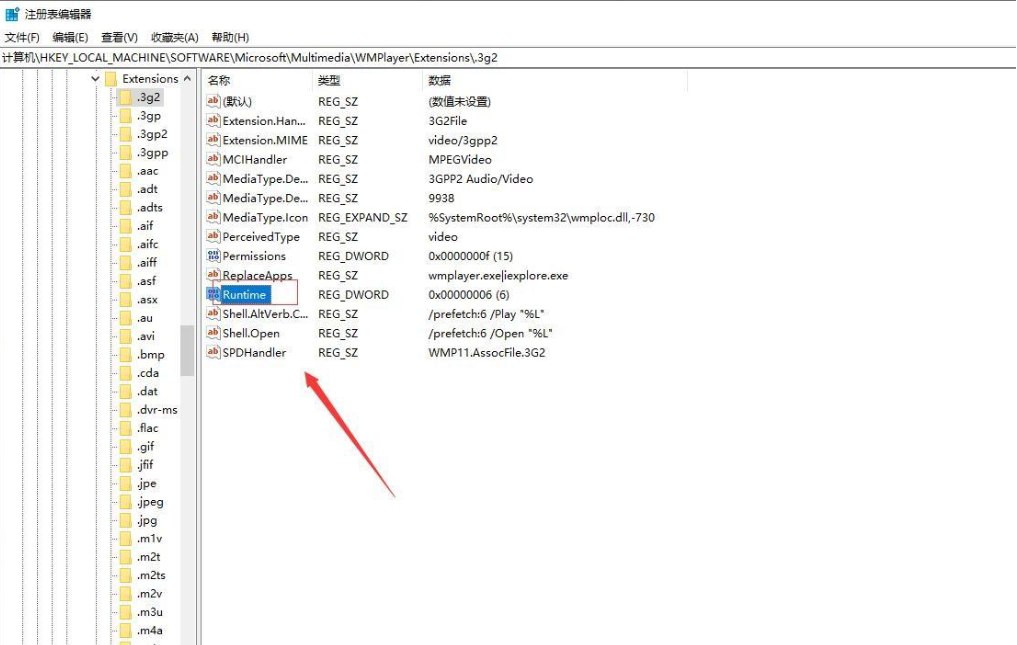Click the registry path address bar
The width and height of the screenshot is (1017, 645).
pos(508,58)
